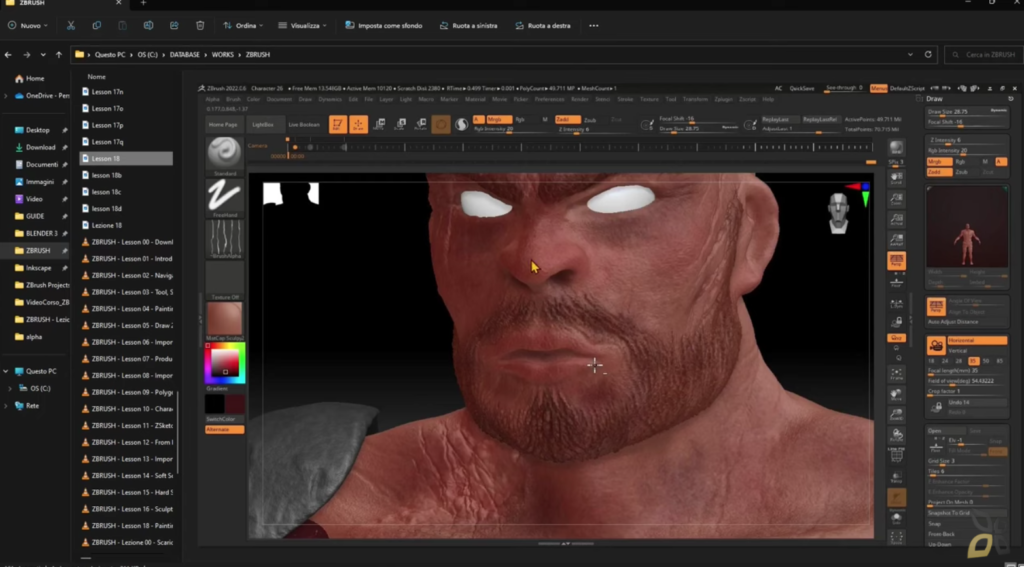Open Explorer's three-dot more options menu
Screen dimensions: 1024x567
[594, 25]
